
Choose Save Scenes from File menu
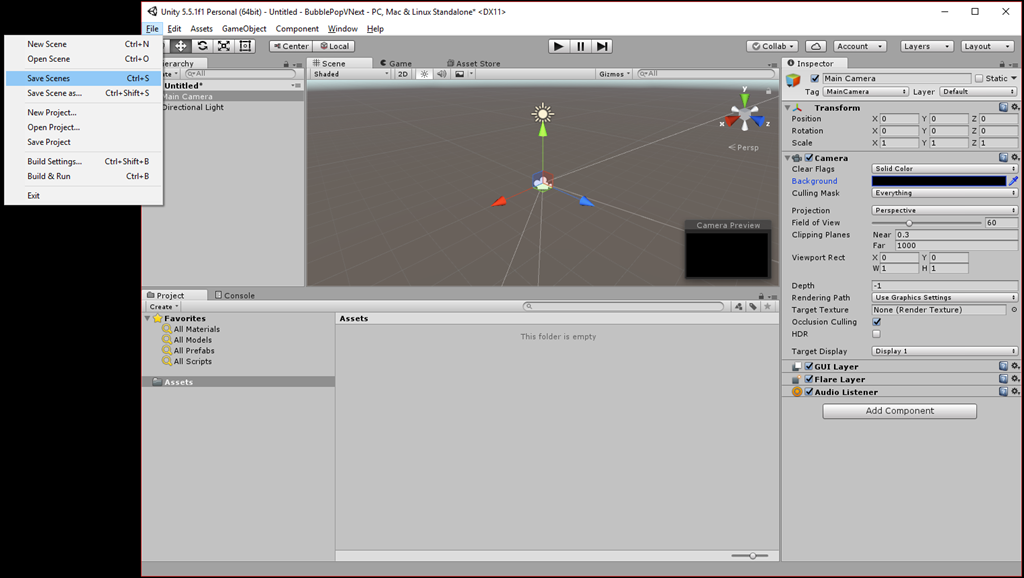pos(84,78)
